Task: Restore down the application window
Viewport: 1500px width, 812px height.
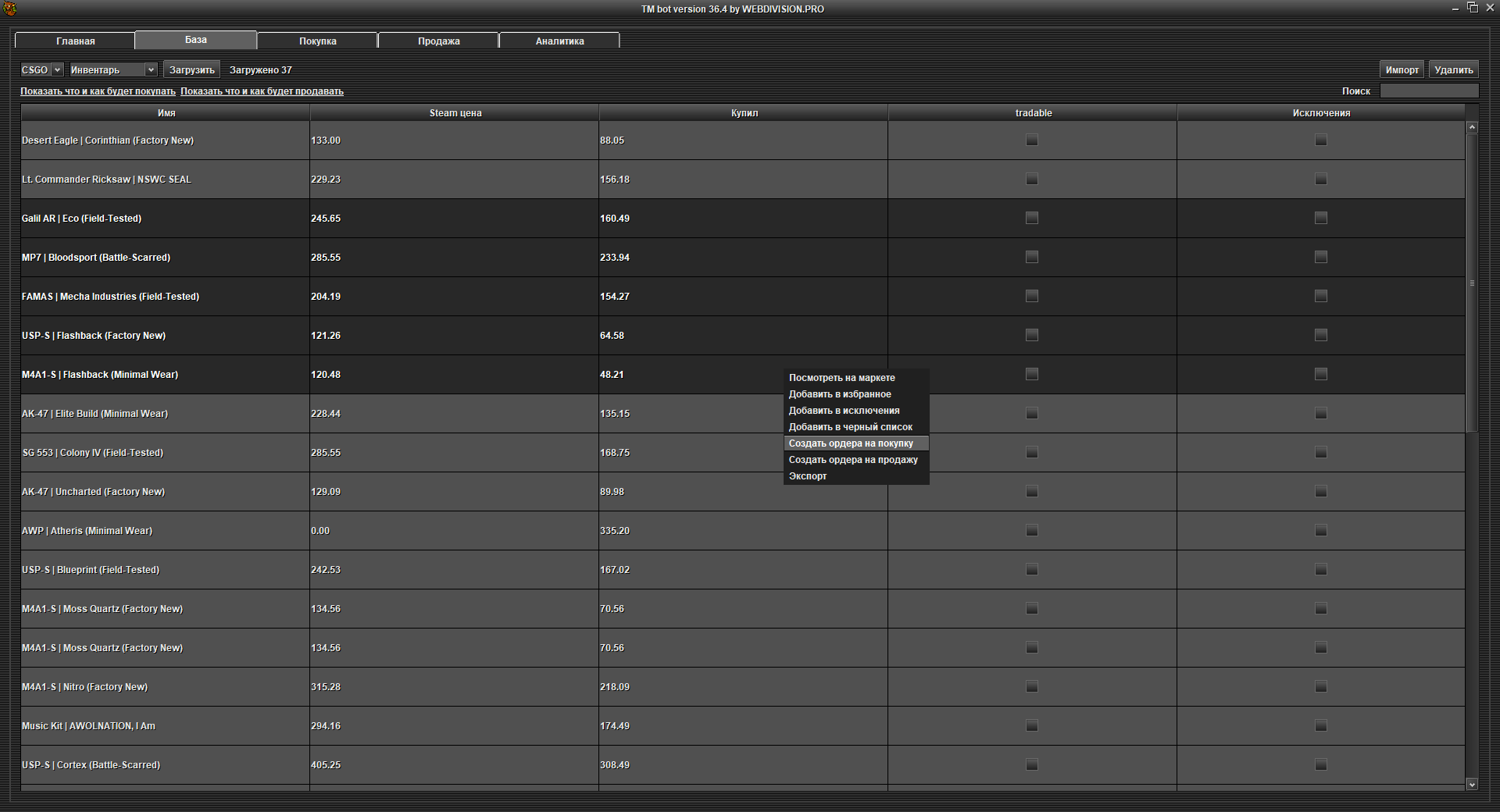Action: pyautogui.click(x=1473, y=8)
